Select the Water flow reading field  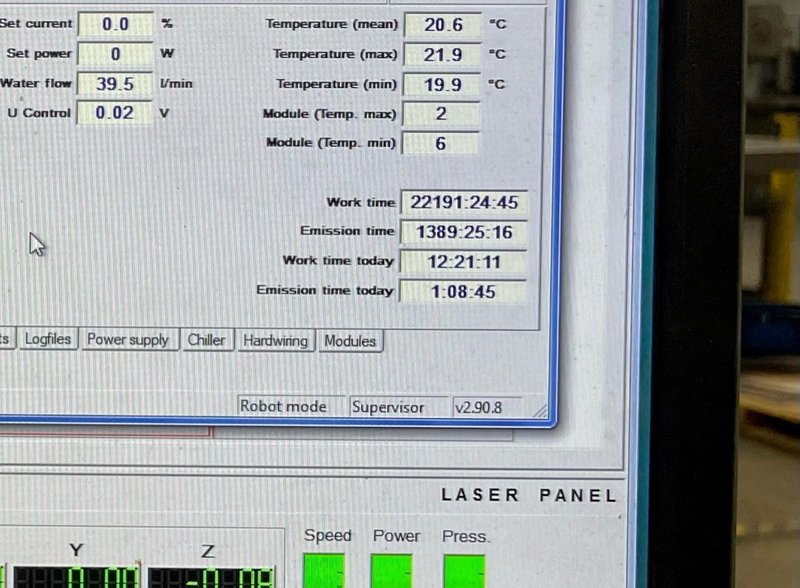(x=115, y=84)
